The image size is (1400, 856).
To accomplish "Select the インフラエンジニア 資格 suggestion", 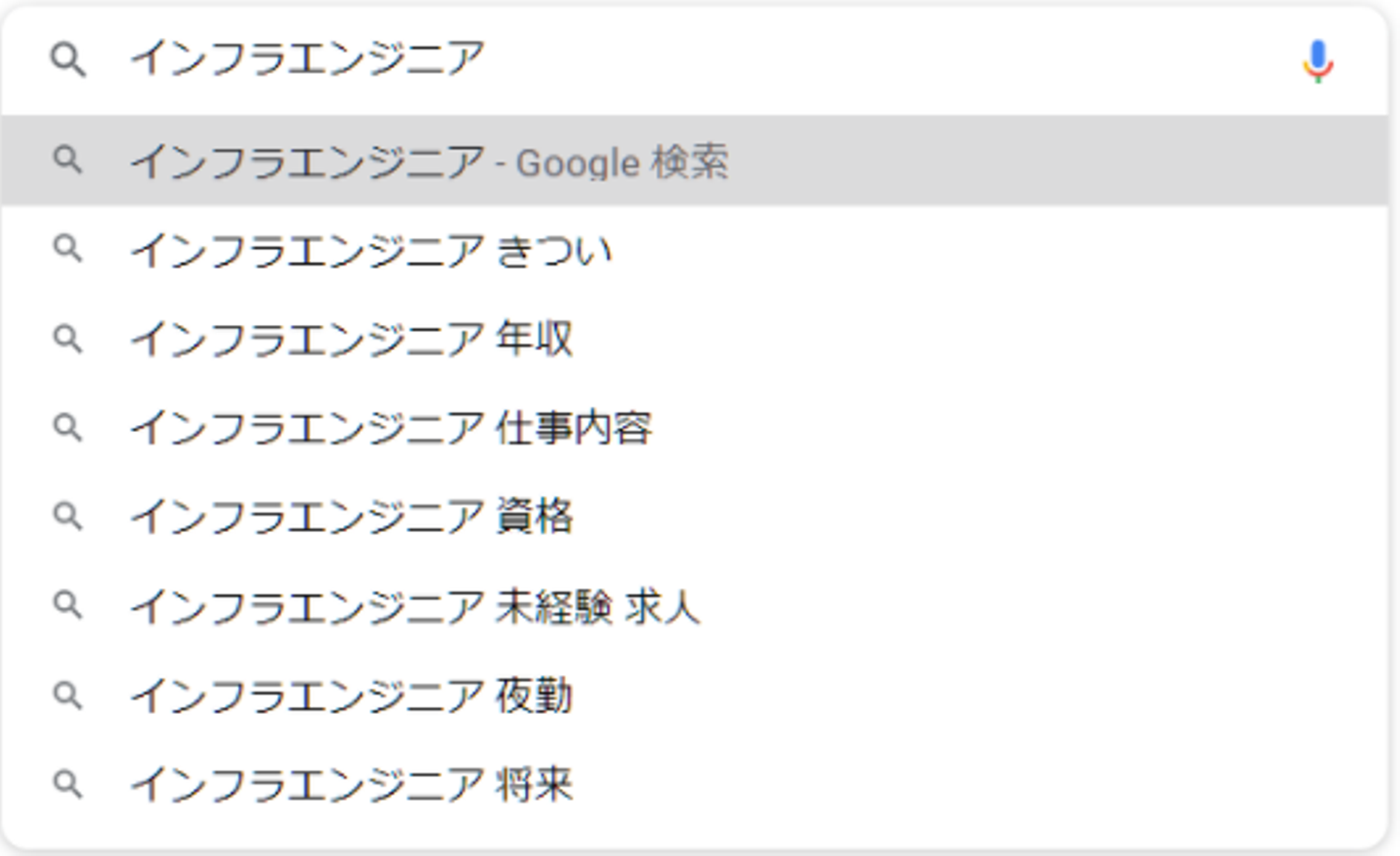I will (x=351, y=517).
